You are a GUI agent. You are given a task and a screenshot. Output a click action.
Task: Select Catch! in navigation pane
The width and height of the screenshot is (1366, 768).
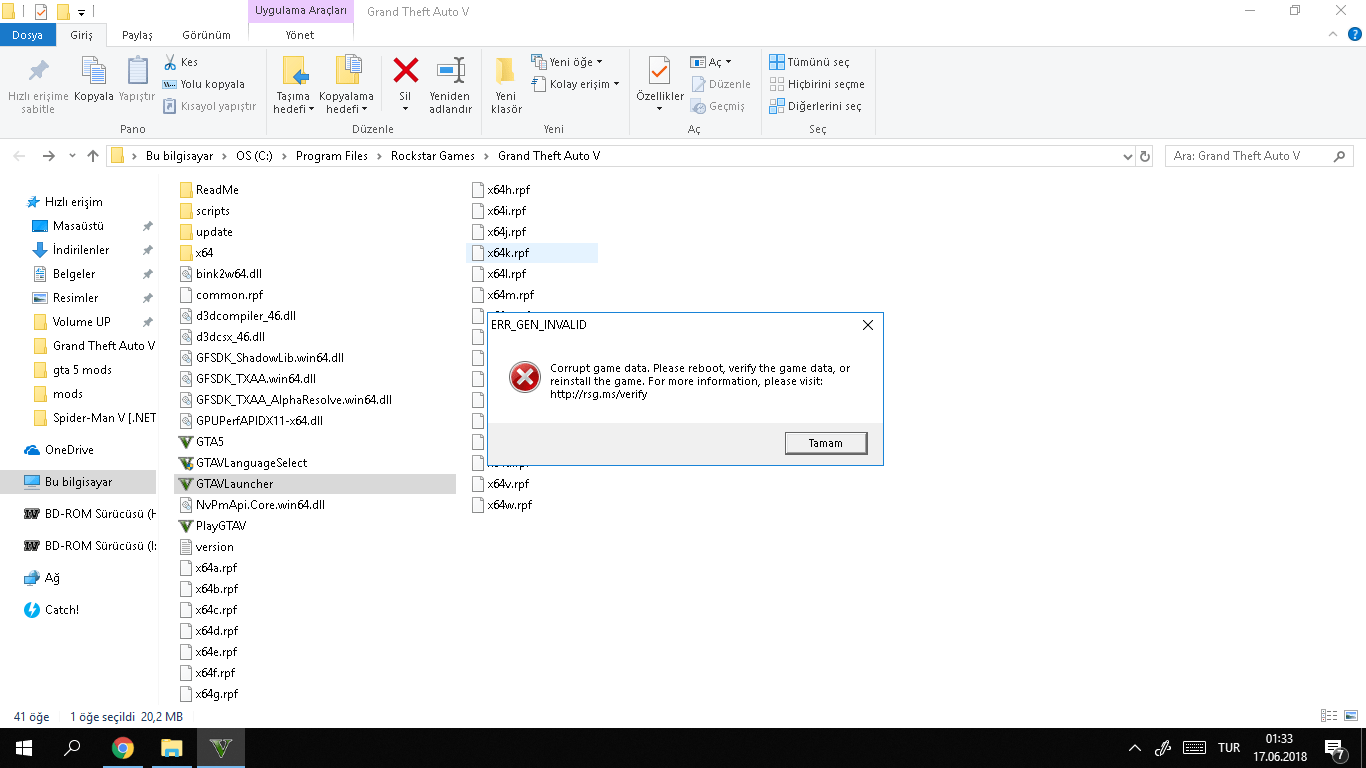click(61, 610)
